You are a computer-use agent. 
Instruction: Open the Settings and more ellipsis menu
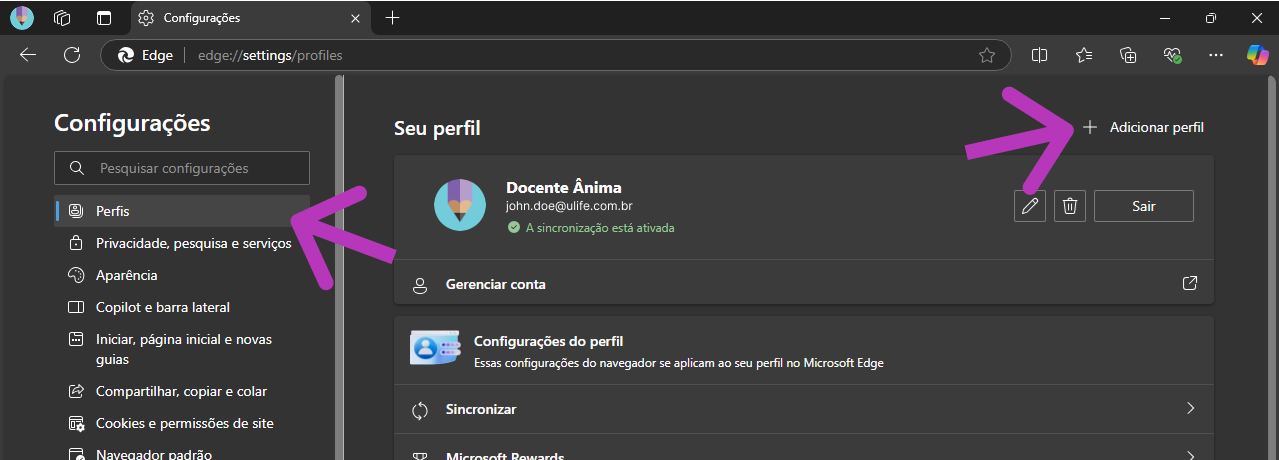click(1216, 55)
